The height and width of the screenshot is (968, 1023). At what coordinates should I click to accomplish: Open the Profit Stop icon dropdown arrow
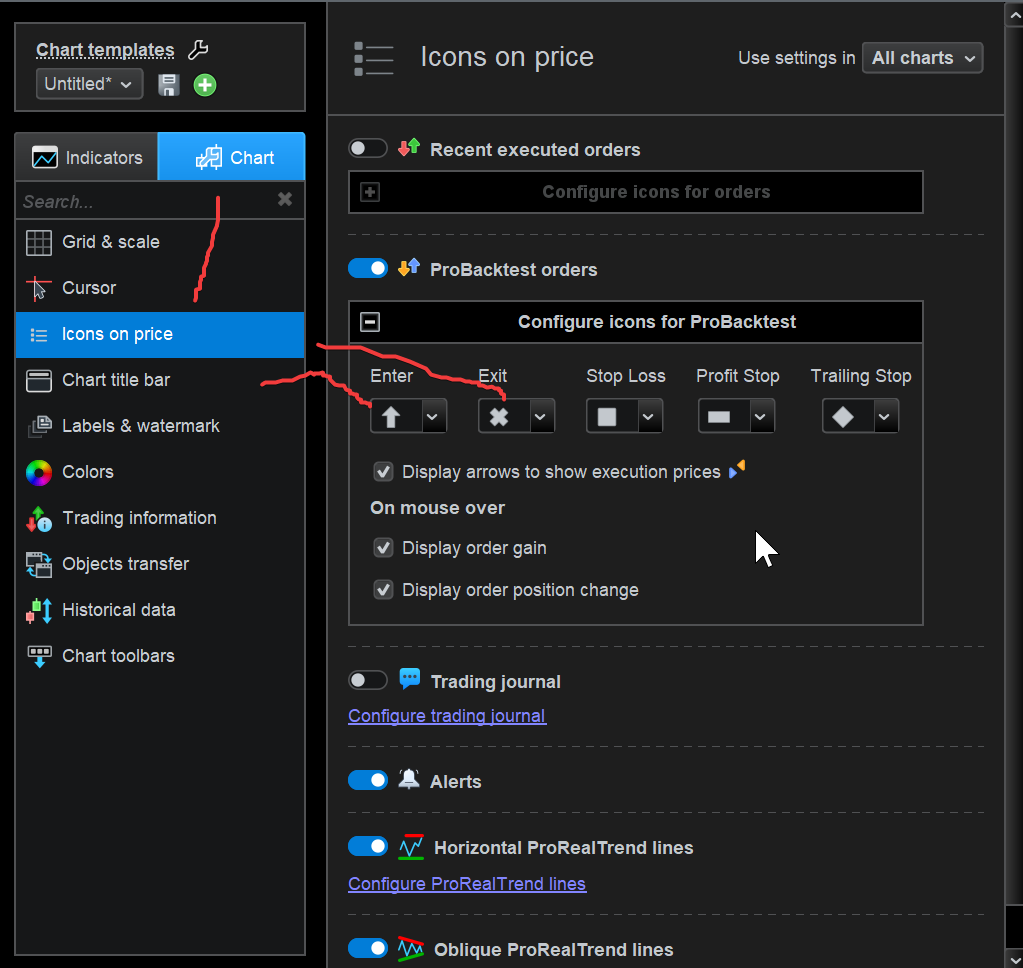pyautogui.click(x=761, y=417)
